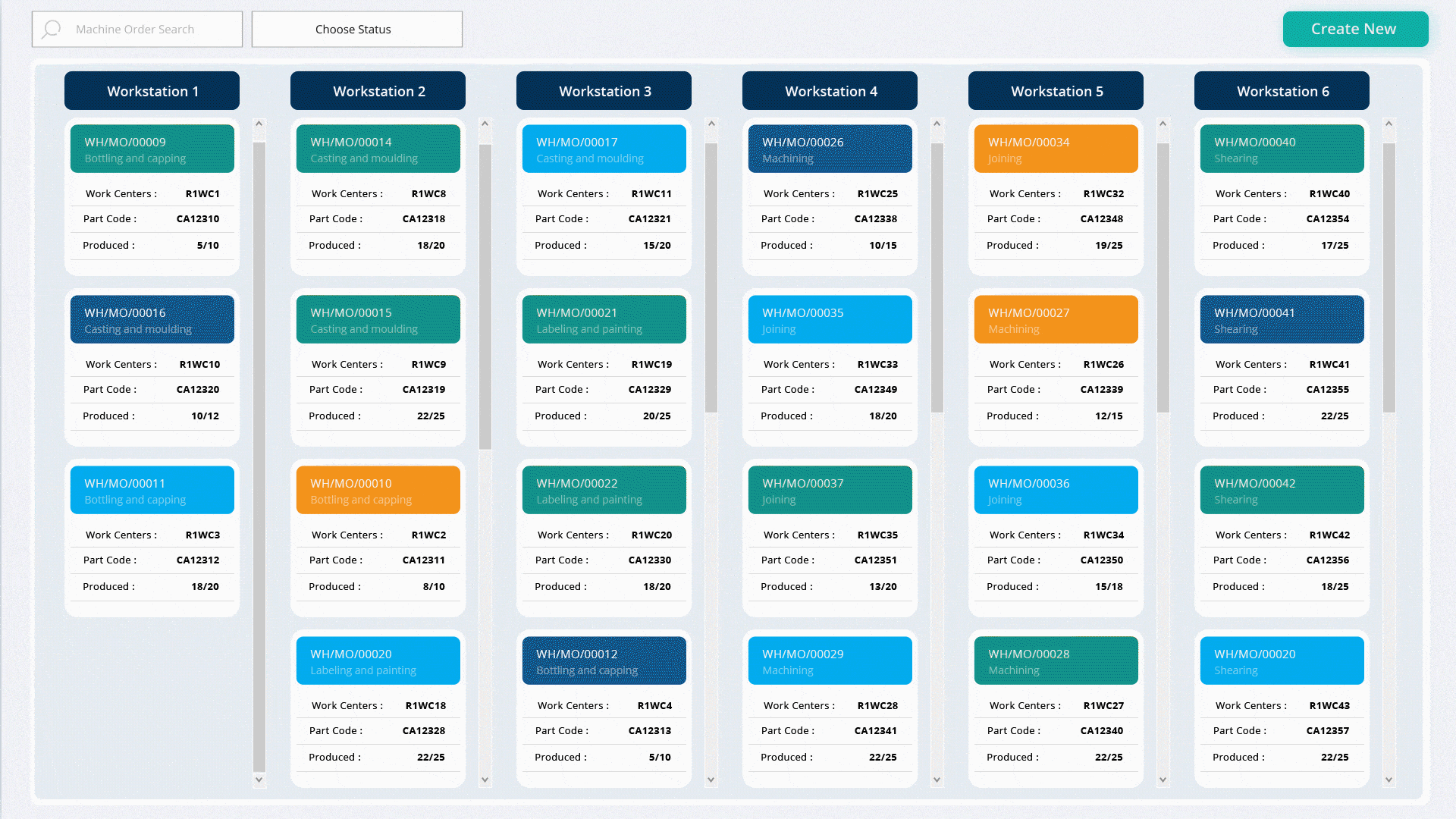The height and width of the screenshot is (819, 1456).
Task: Open order WH/MO/00012 card header
Action: tap(604, 661)
